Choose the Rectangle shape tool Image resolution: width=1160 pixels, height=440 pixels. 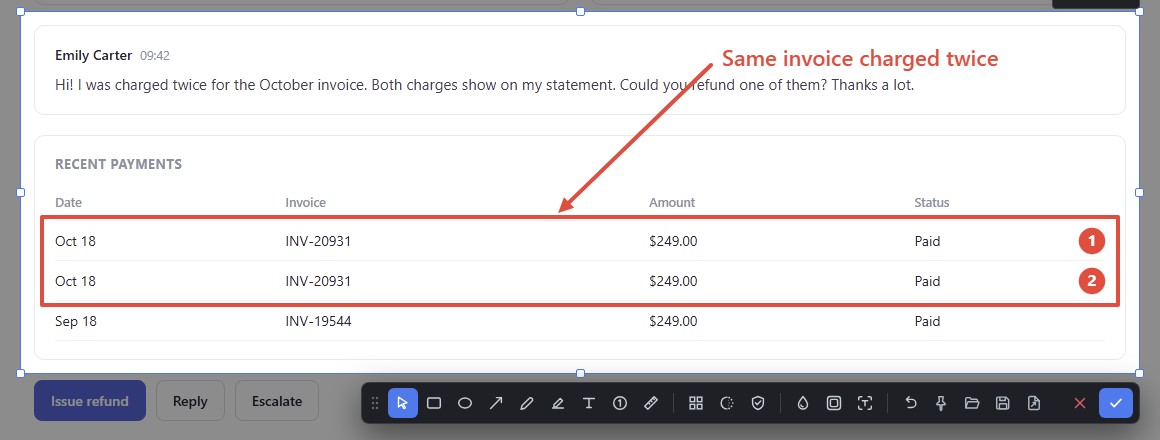click(434, 403)
